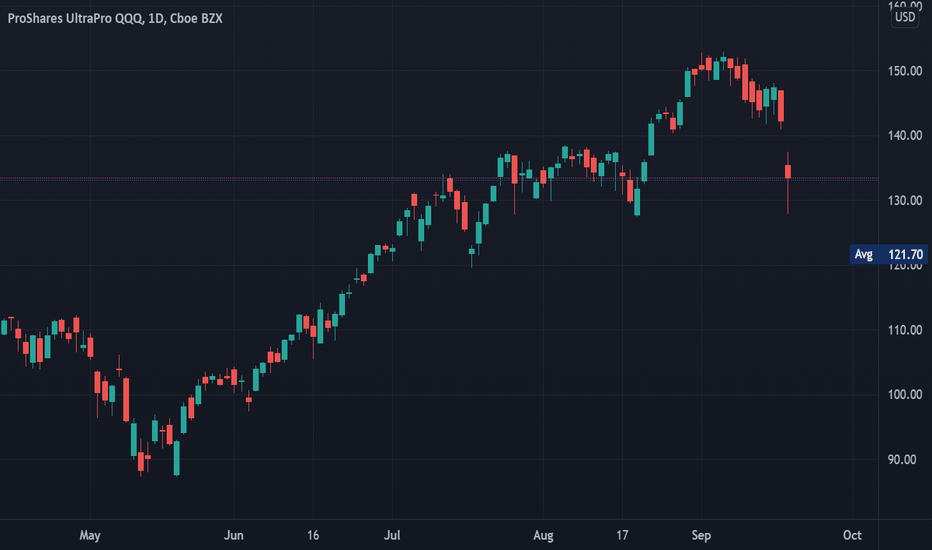The width and height of the screenshot is (932, 550).
Task: Click the 130.00 price axis label
Action: pos(905,200)
